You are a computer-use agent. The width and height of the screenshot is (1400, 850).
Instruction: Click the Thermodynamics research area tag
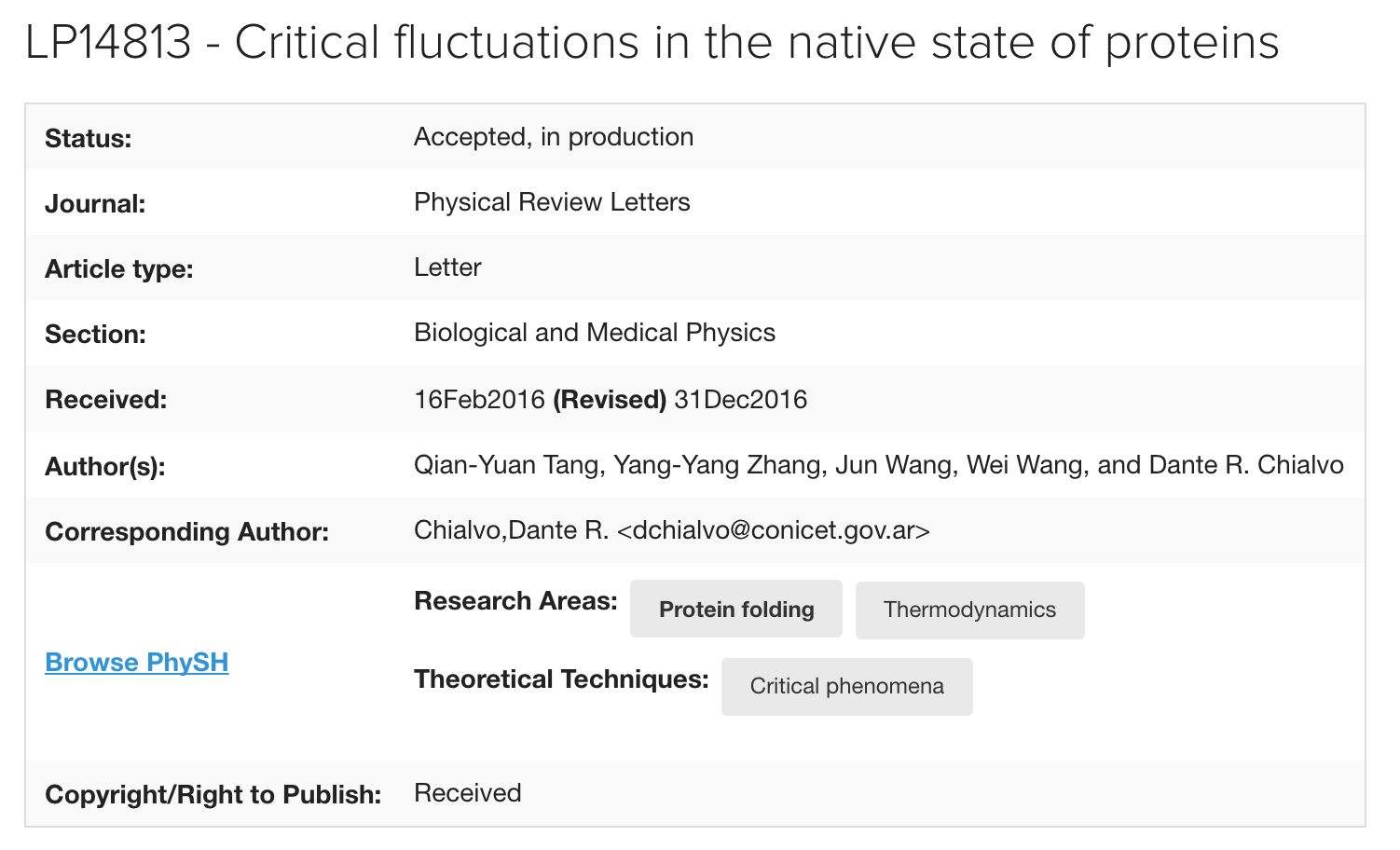[x=969, y=610]
